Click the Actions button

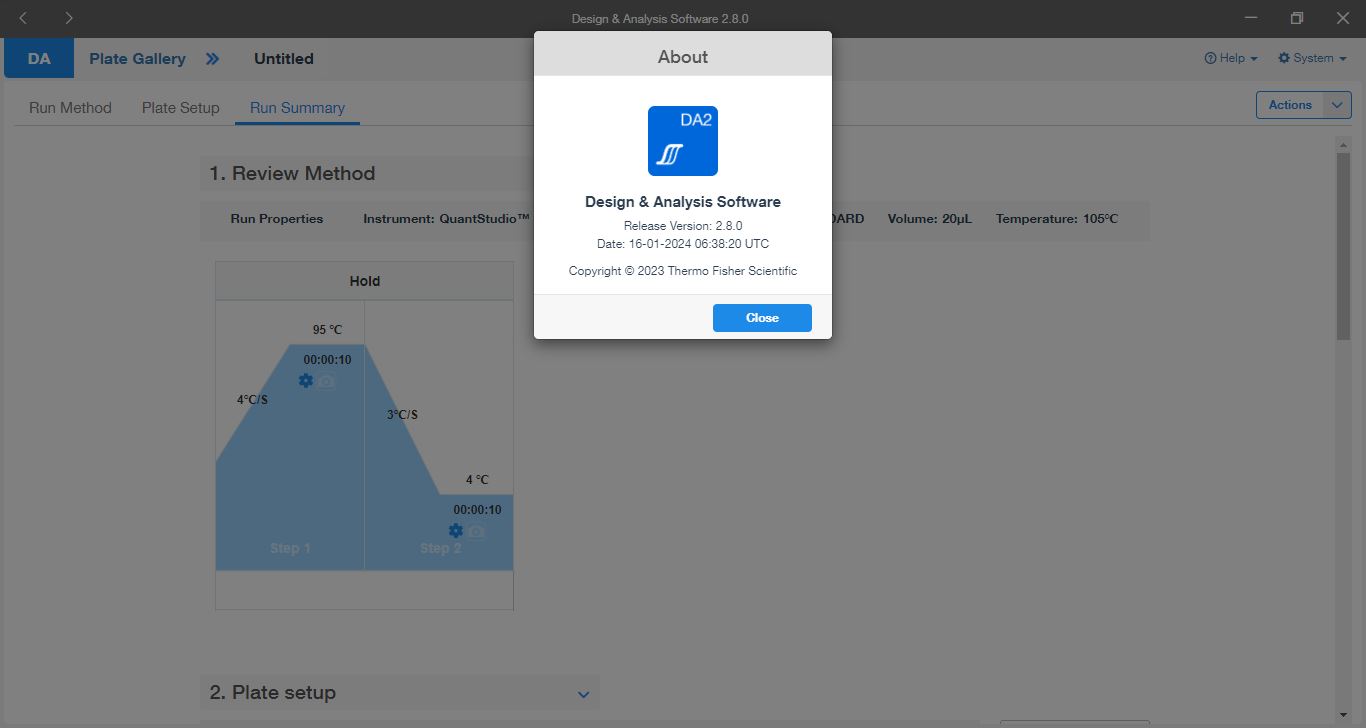click(1289, 105)
